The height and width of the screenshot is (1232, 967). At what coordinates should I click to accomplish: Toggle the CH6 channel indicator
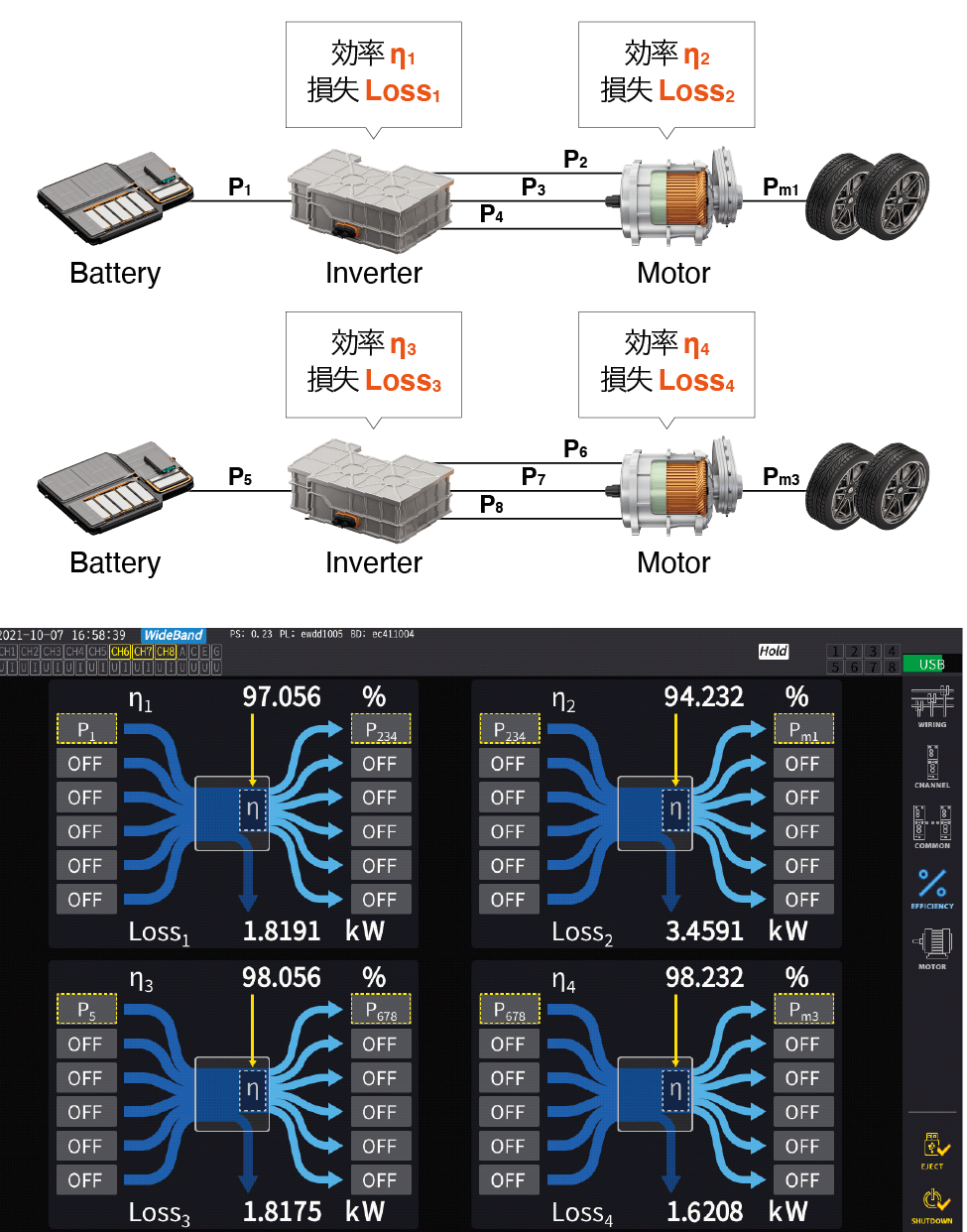(120, 652)
